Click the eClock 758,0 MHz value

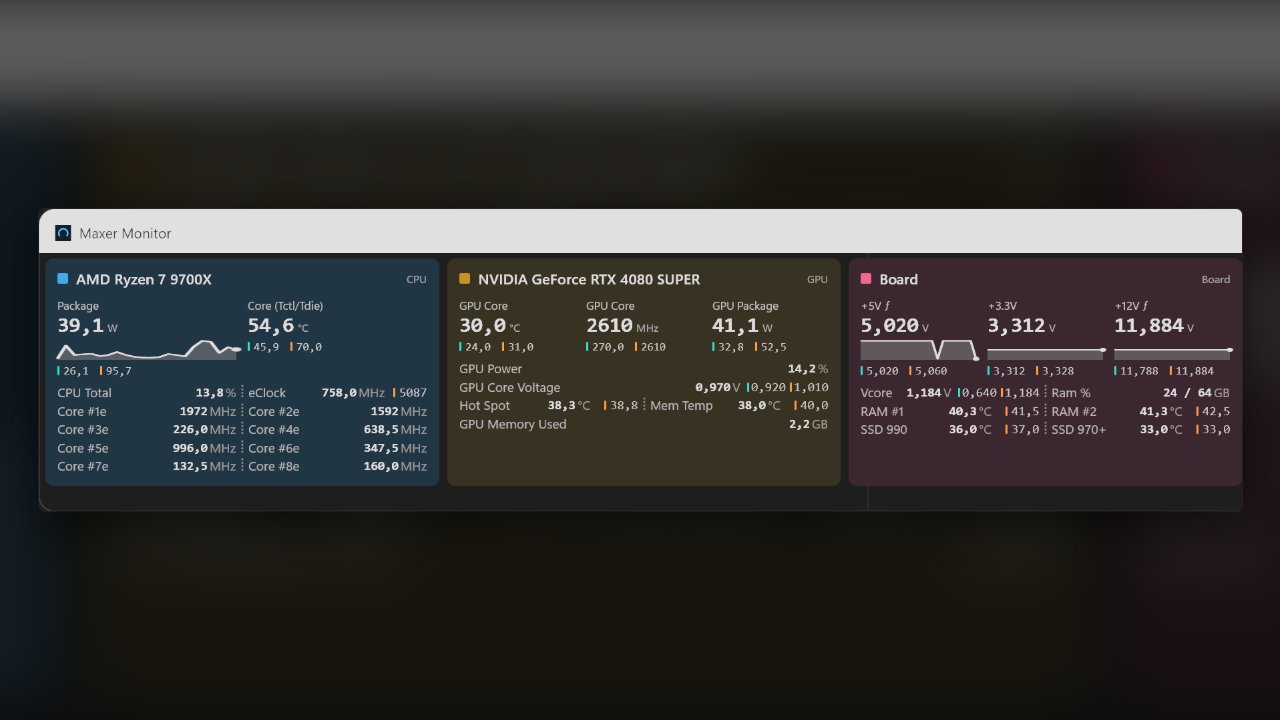pyautogui.click(x=353, y=393)
